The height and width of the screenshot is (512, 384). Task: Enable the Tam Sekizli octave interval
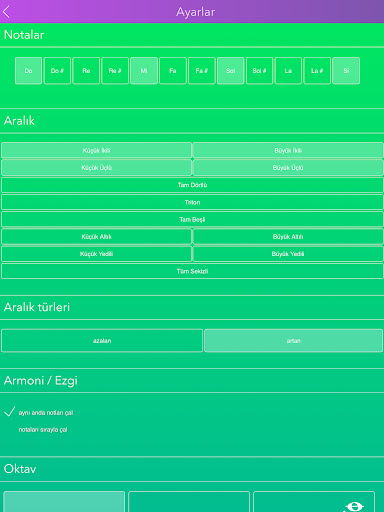(x=192, y=271)
